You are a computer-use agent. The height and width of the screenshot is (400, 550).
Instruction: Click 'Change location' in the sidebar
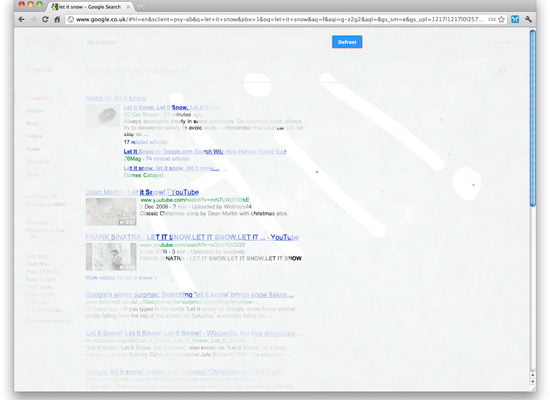click(46, 204)
